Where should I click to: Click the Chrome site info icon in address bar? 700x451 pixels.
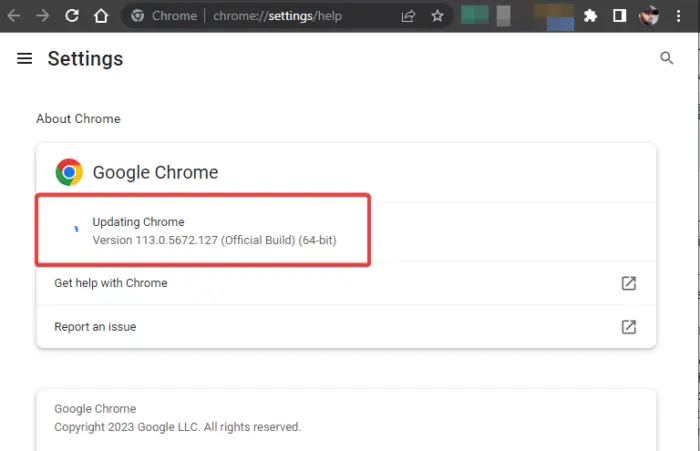pyautogui.click(x=138, y=16)
